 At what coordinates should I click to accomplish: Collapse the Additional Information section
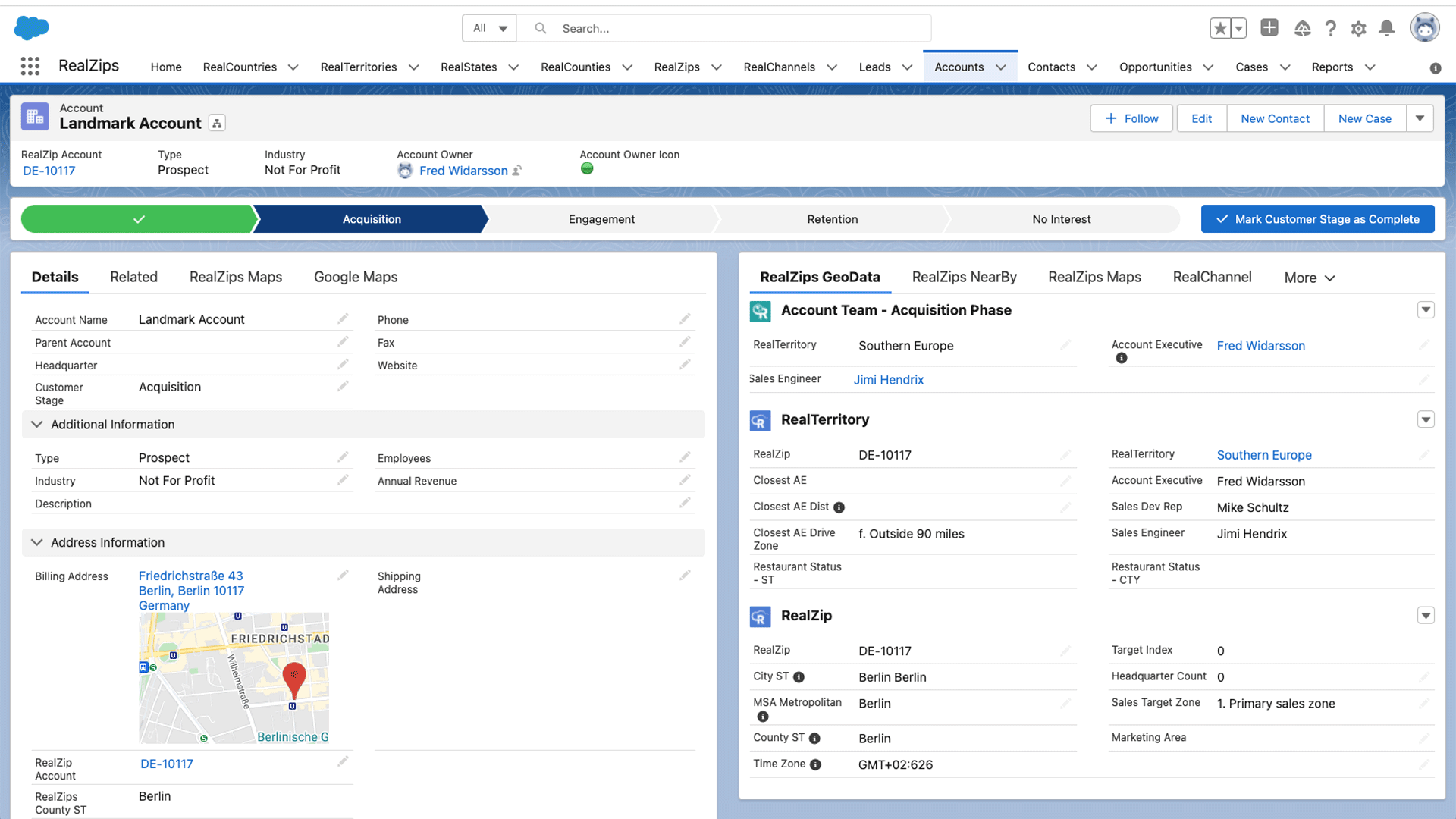[36, 425]
